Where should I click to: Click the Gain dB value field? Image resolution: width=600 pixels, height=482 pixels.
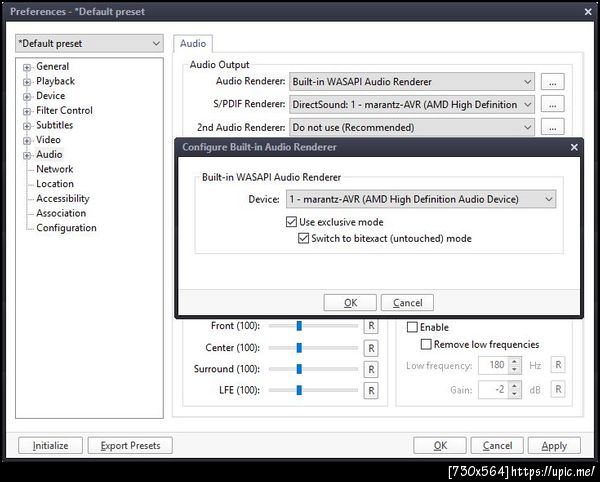tap(494, 390)
